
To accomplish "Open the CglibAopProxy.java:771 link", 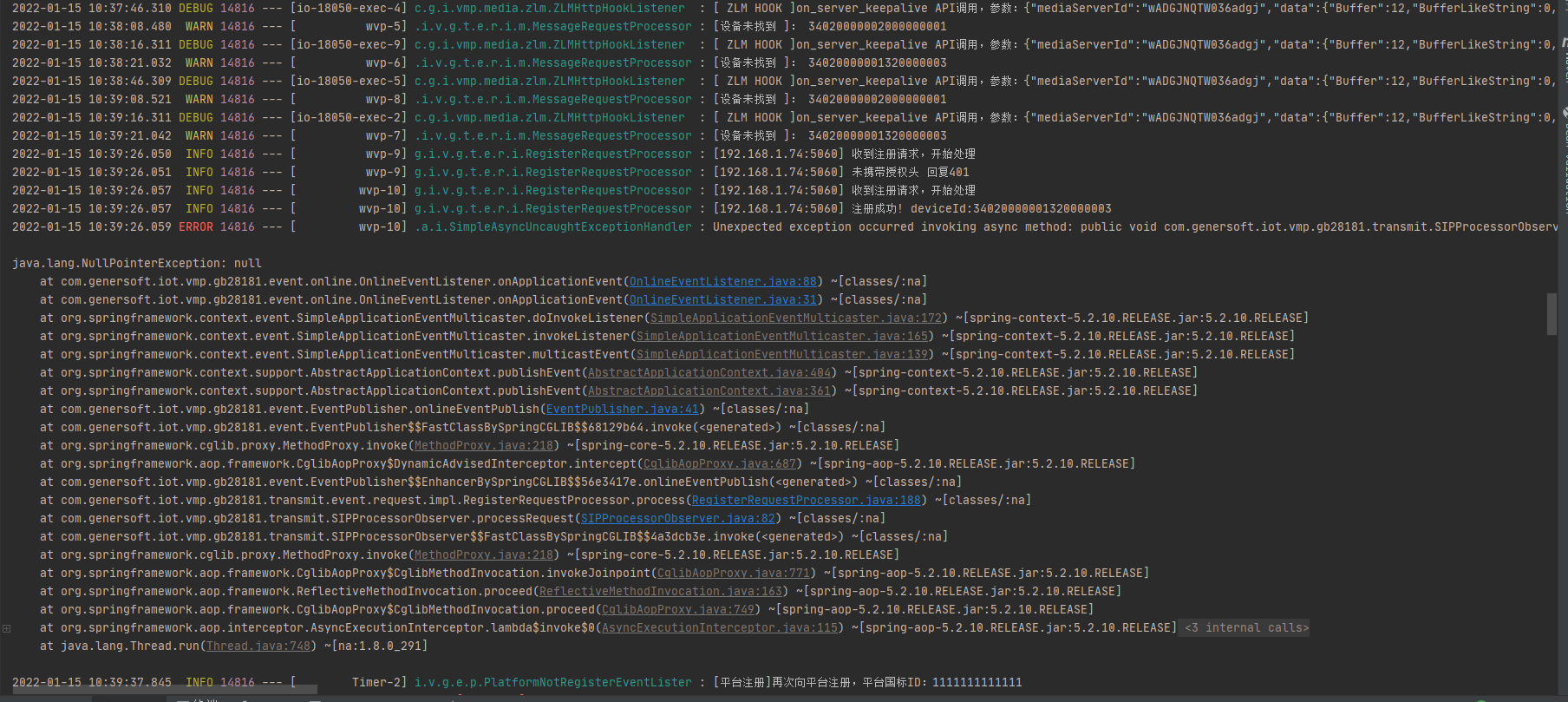I will 734,573.
